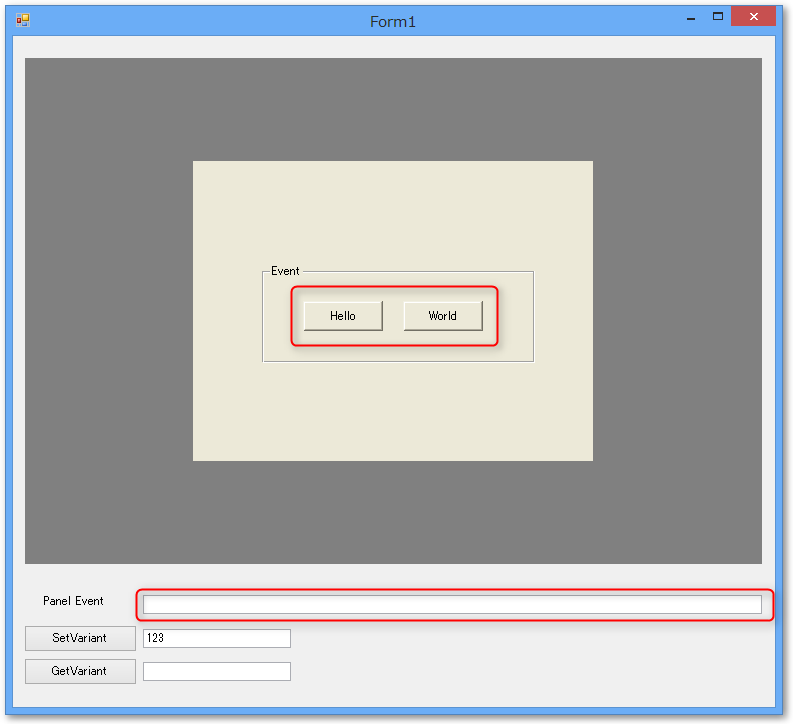Focus the Panel Event text field
The height and width of the screenshot is (724, 793).
click(x=452, y=604)
